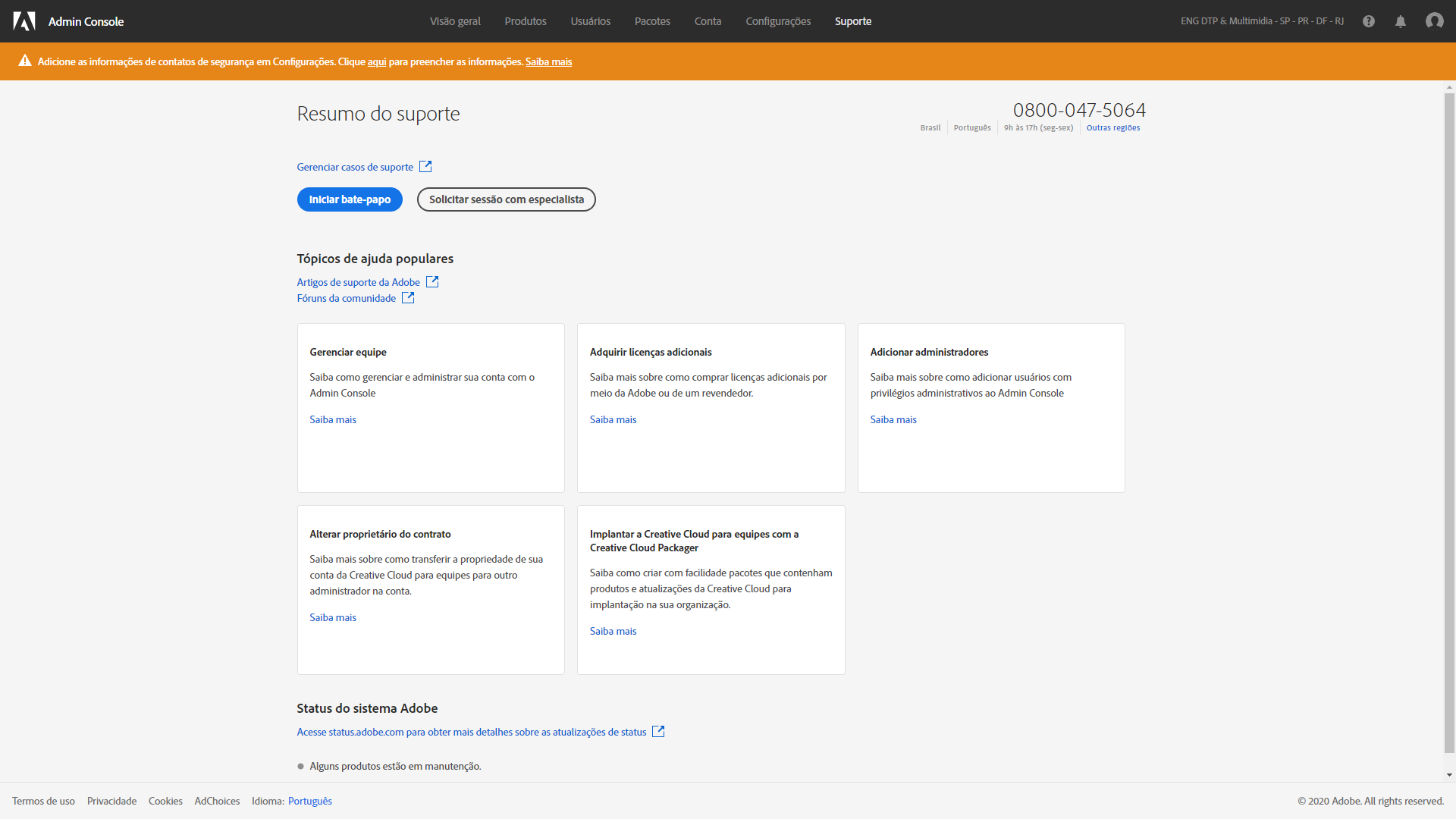Click external link icon beside Gerenciar casos de suporte
The width and height of the screenshot is (1456, 819).
click(x=425, y=166)
